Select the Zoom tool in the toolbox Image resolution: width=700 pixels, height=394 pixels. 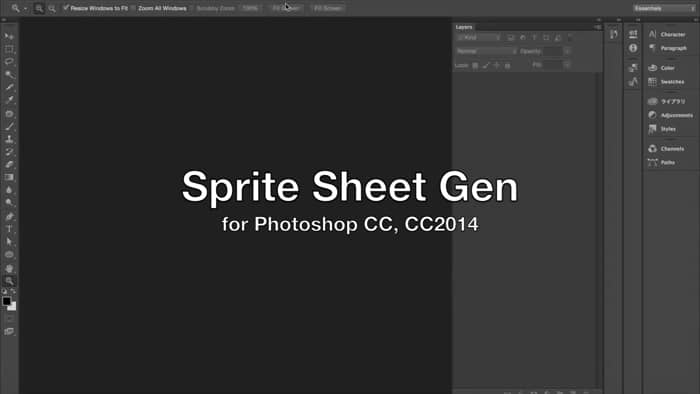pyautogui.click(x=9, y=281)
